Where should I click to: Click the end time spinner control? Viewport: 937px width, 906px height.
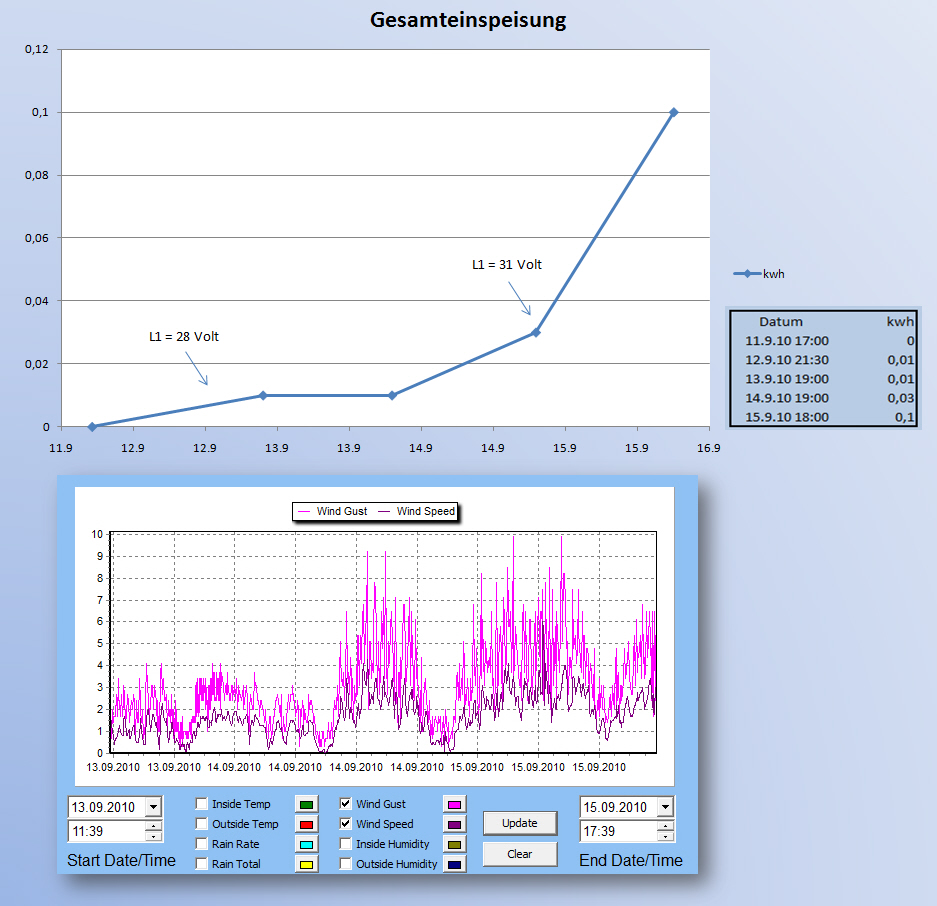coord(665,831)
